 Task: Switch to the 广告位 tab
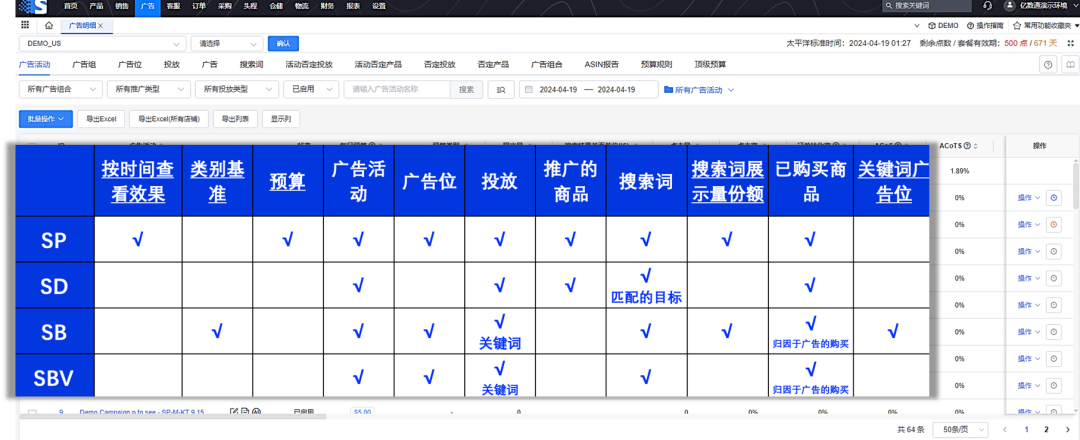129,65
